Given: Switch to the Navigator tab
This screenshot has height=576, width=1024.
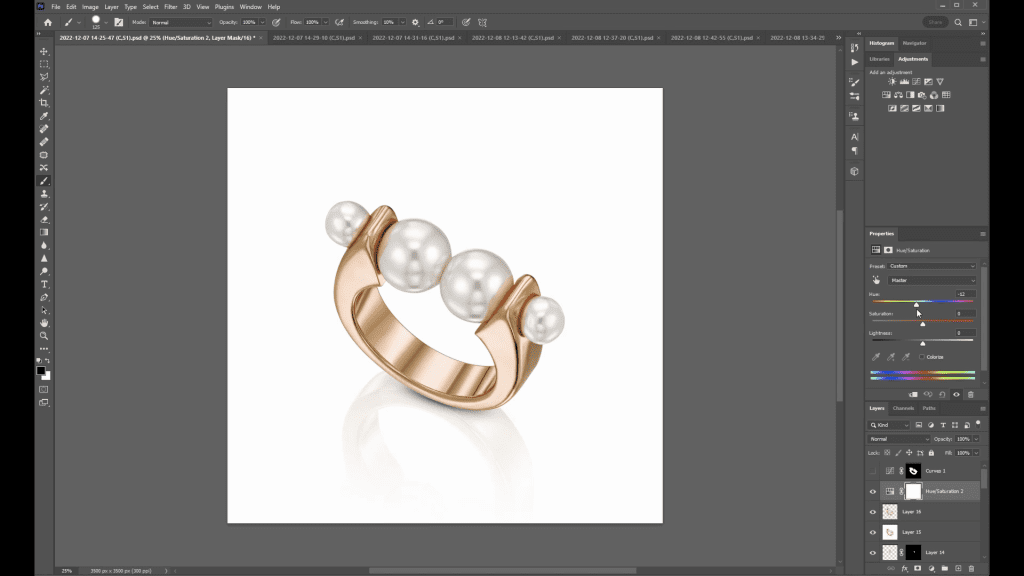Looking at the screenshot, I should point(914,43).
